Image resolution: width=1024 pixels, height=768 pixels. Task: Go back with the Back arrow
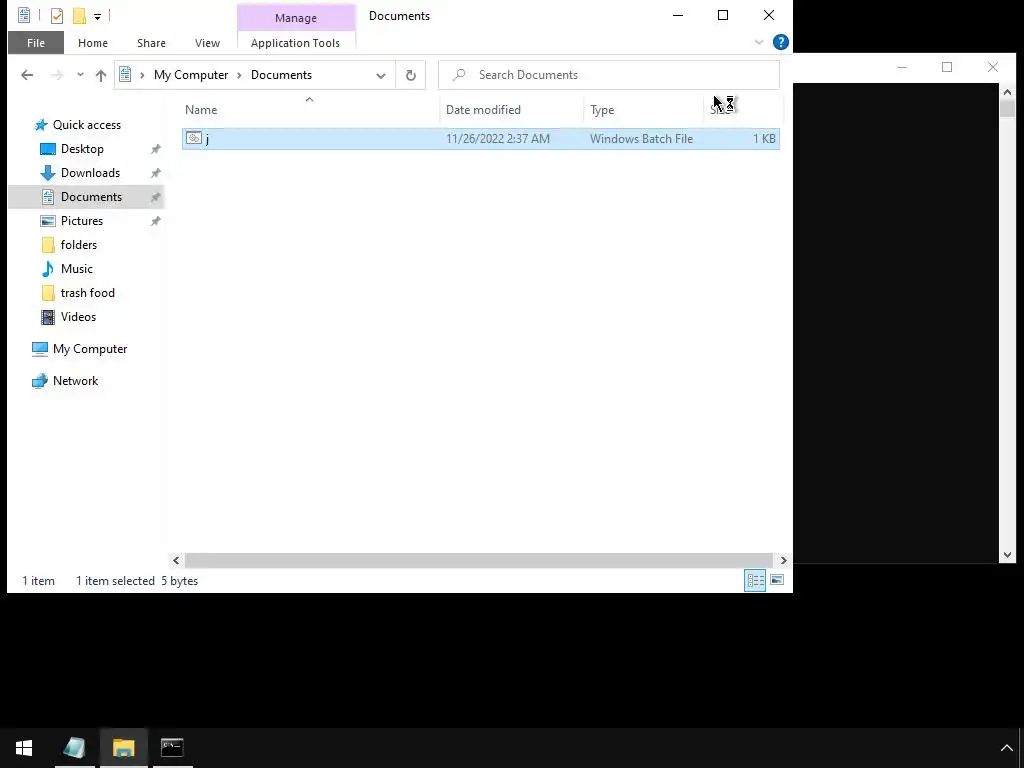27,75
